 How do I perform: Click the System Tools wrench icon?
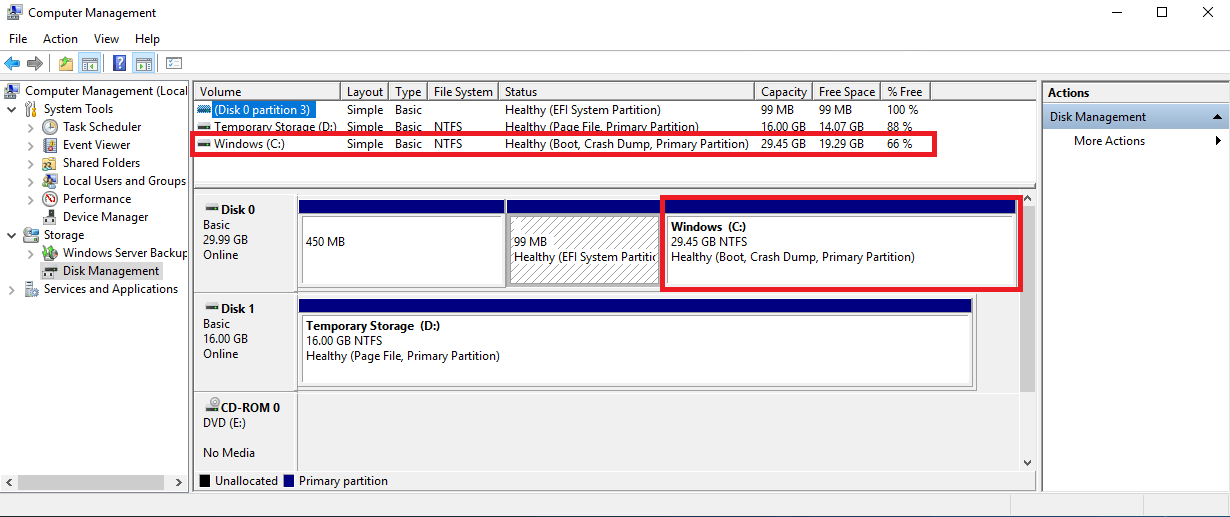[x=32, y=109]
